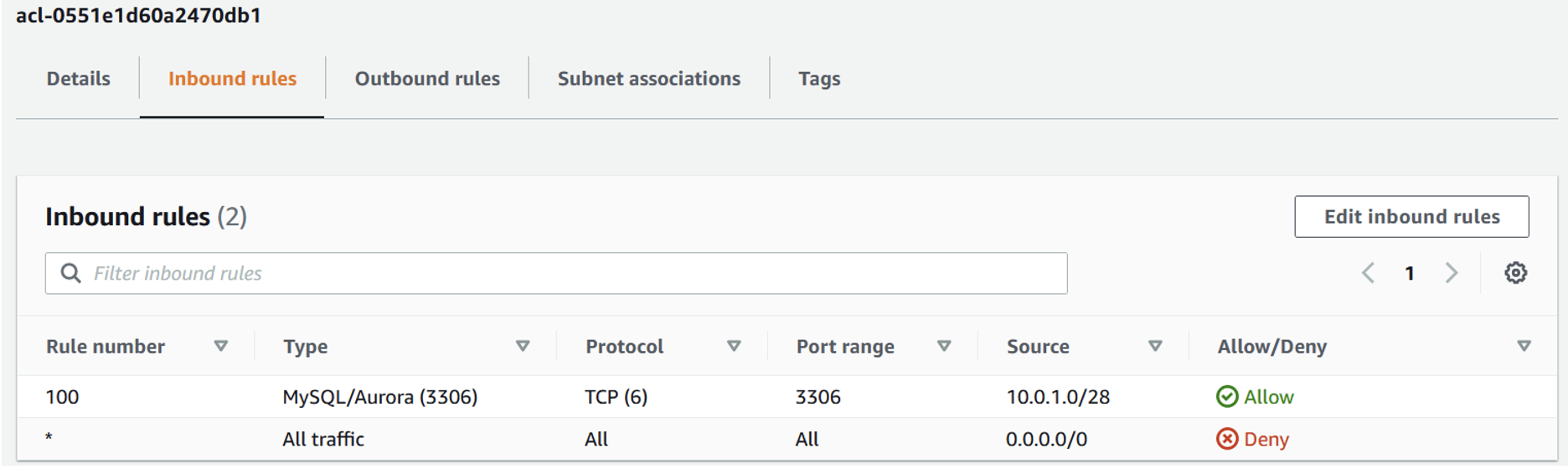
Task: Click the search magnifier icon
Action: [x=71, y=273]
